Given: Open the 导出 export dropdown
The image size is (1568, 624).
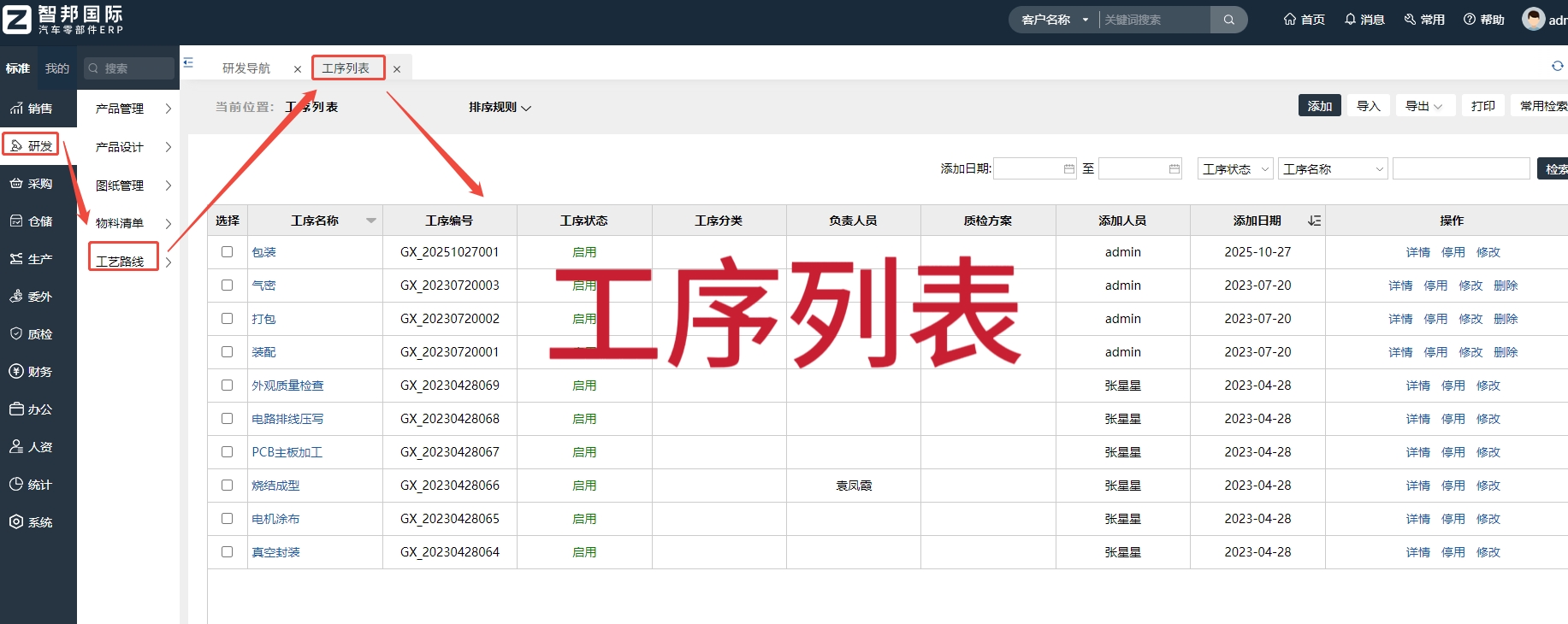Looking at the screenshot, I should pyautogui.click(x=1423, y=106).
